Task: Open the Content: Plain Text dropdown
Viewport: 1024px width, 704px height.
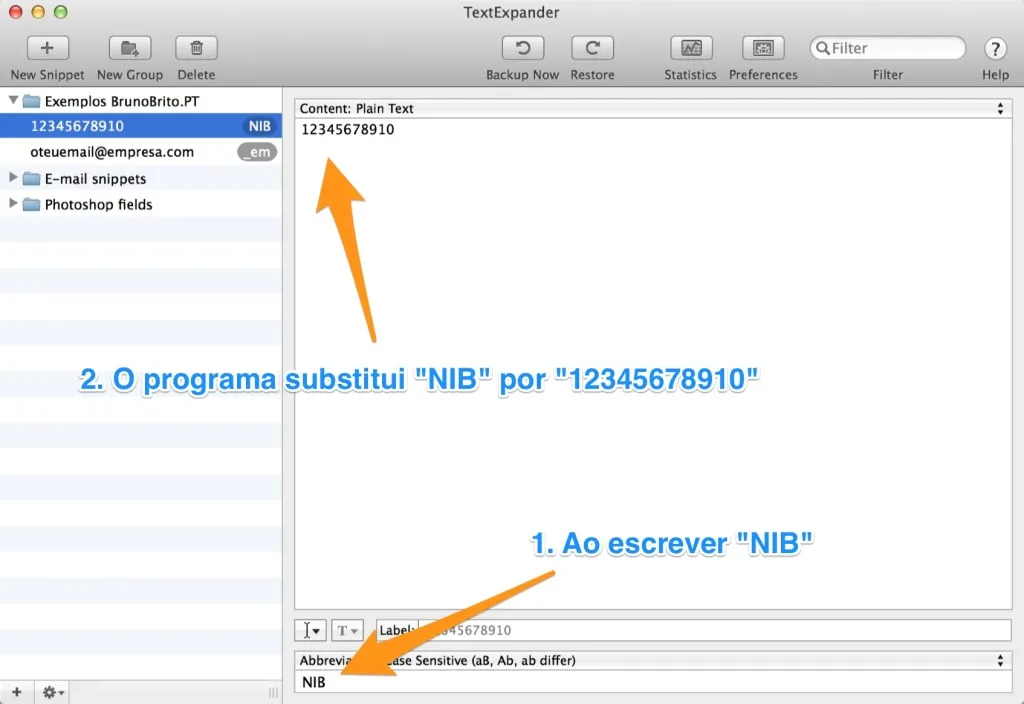Action: coord(653,108)
